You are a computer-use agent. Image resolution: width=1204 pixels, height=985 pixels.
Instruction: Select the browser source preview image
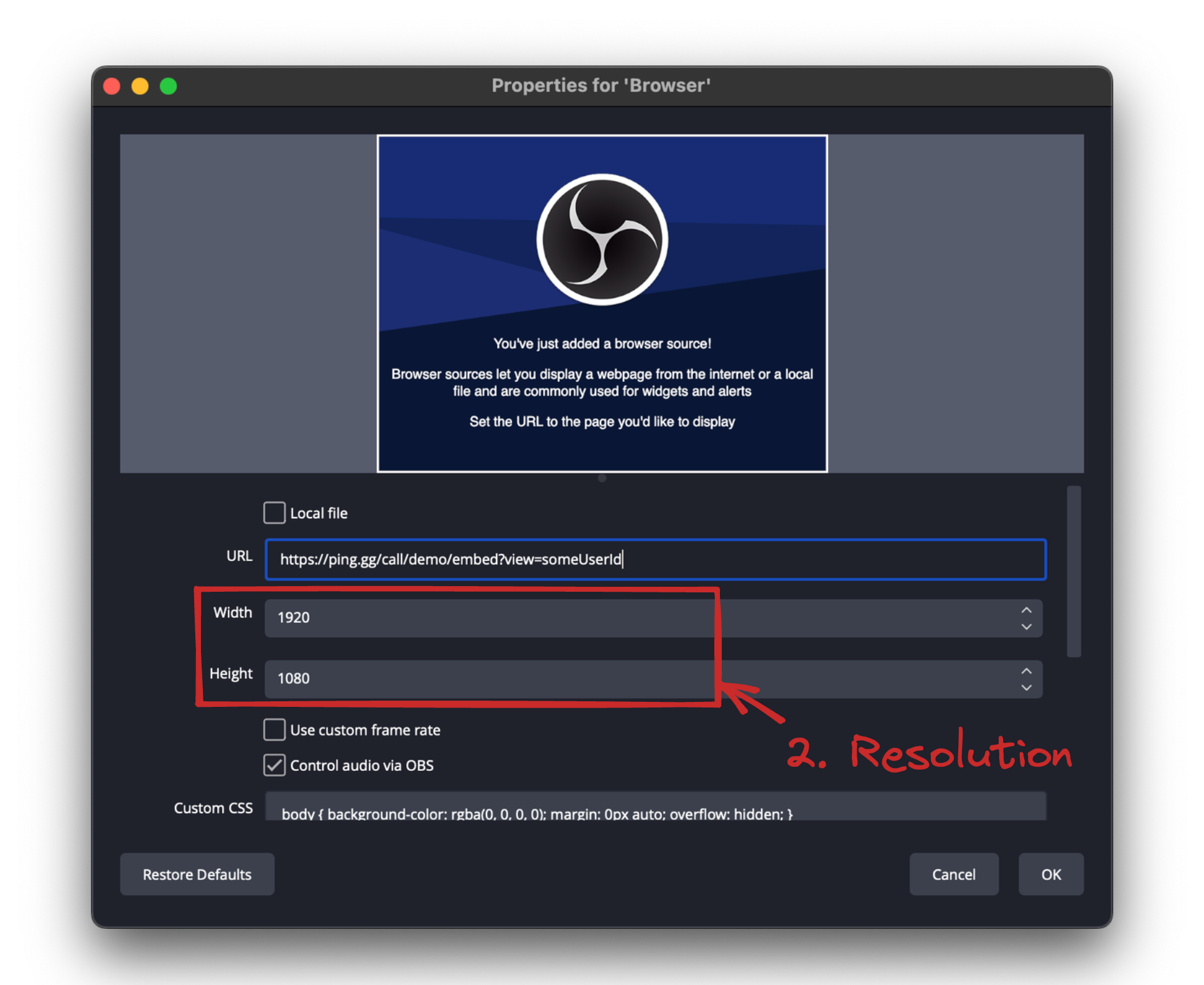tap(601, 302)
